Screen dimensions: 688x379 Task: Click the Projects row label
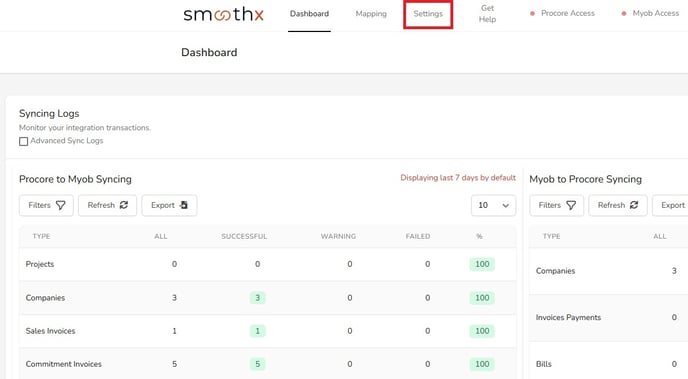39,264
